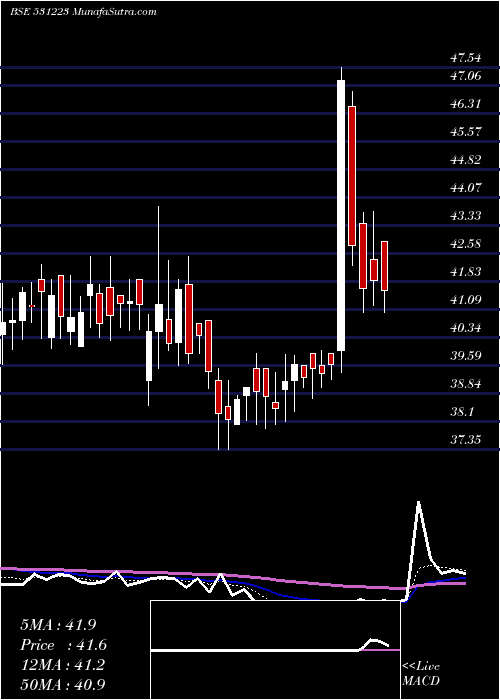Click the 42.58 price level label
500x700 pixels.
(466, 244)
